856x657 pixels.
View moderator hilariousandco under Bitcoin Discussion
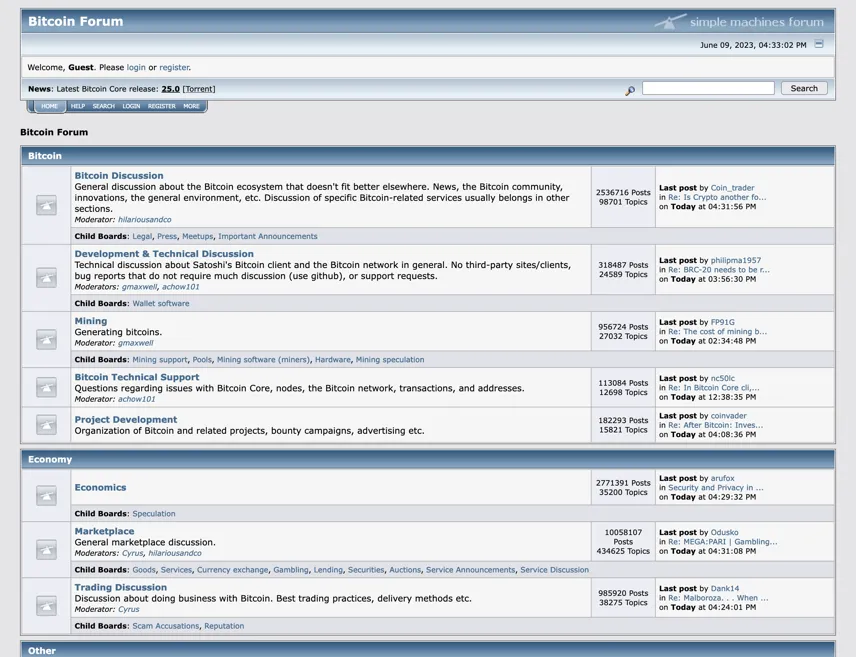point(145,220)
